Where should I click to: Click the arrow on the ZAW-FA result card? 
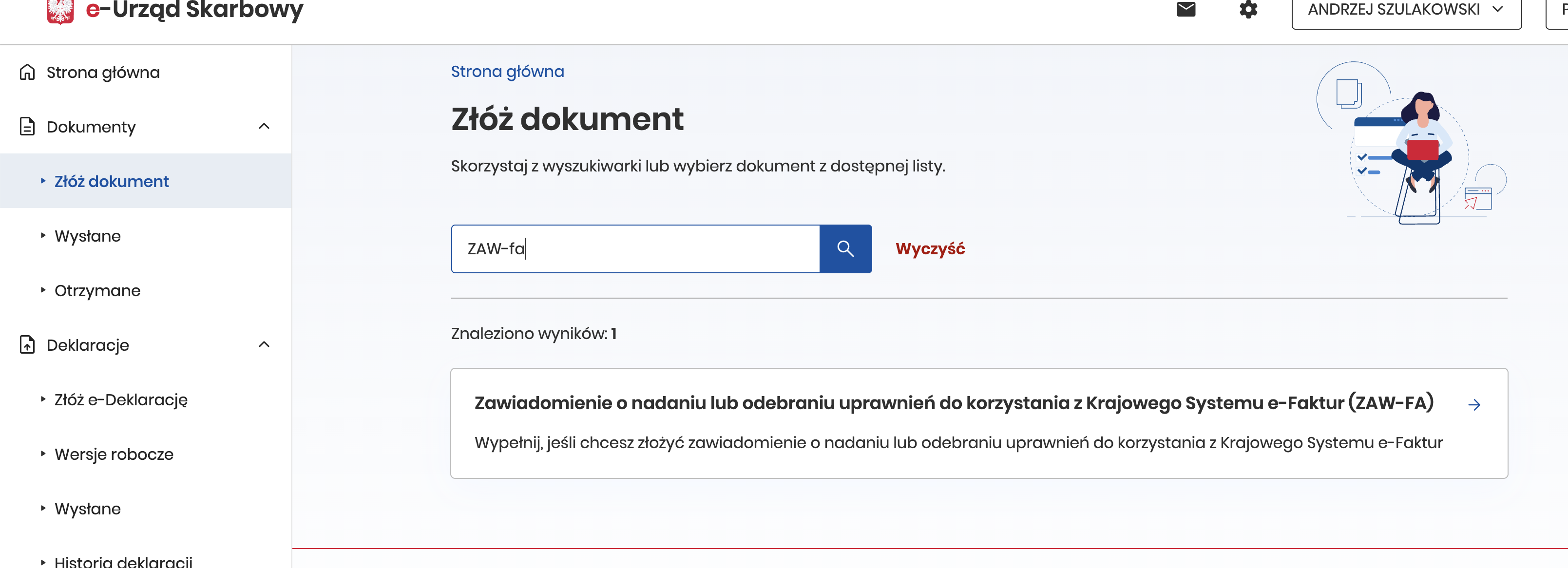[1473, 405]
